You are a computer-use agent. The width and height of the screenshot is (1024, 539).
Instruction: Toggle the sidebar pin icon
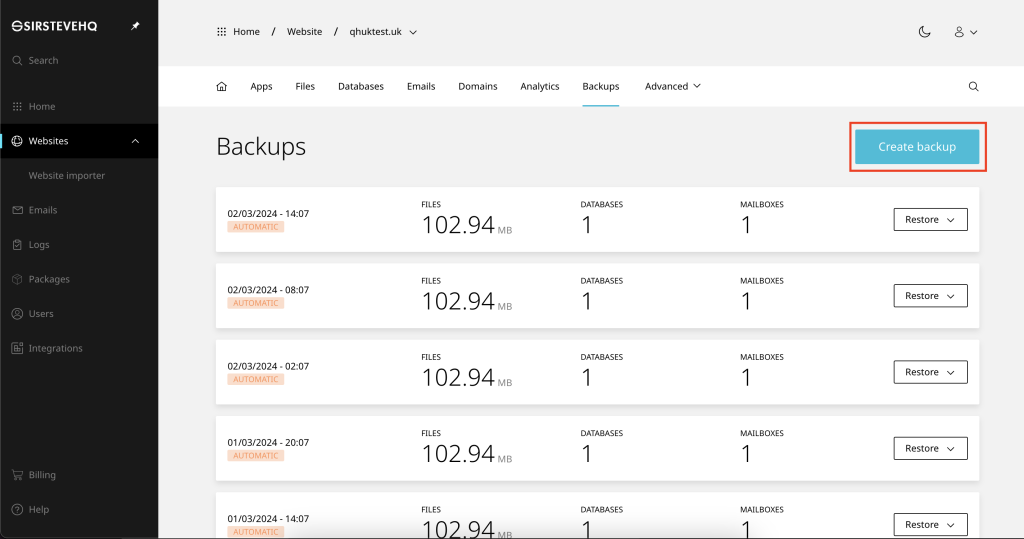click(135, 26)
